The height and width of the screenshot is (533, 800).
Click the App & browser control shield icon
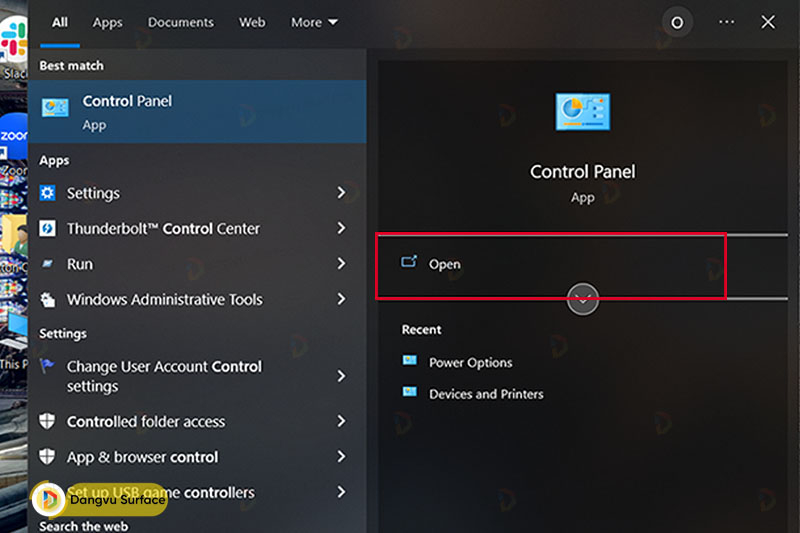click(47, 456)
